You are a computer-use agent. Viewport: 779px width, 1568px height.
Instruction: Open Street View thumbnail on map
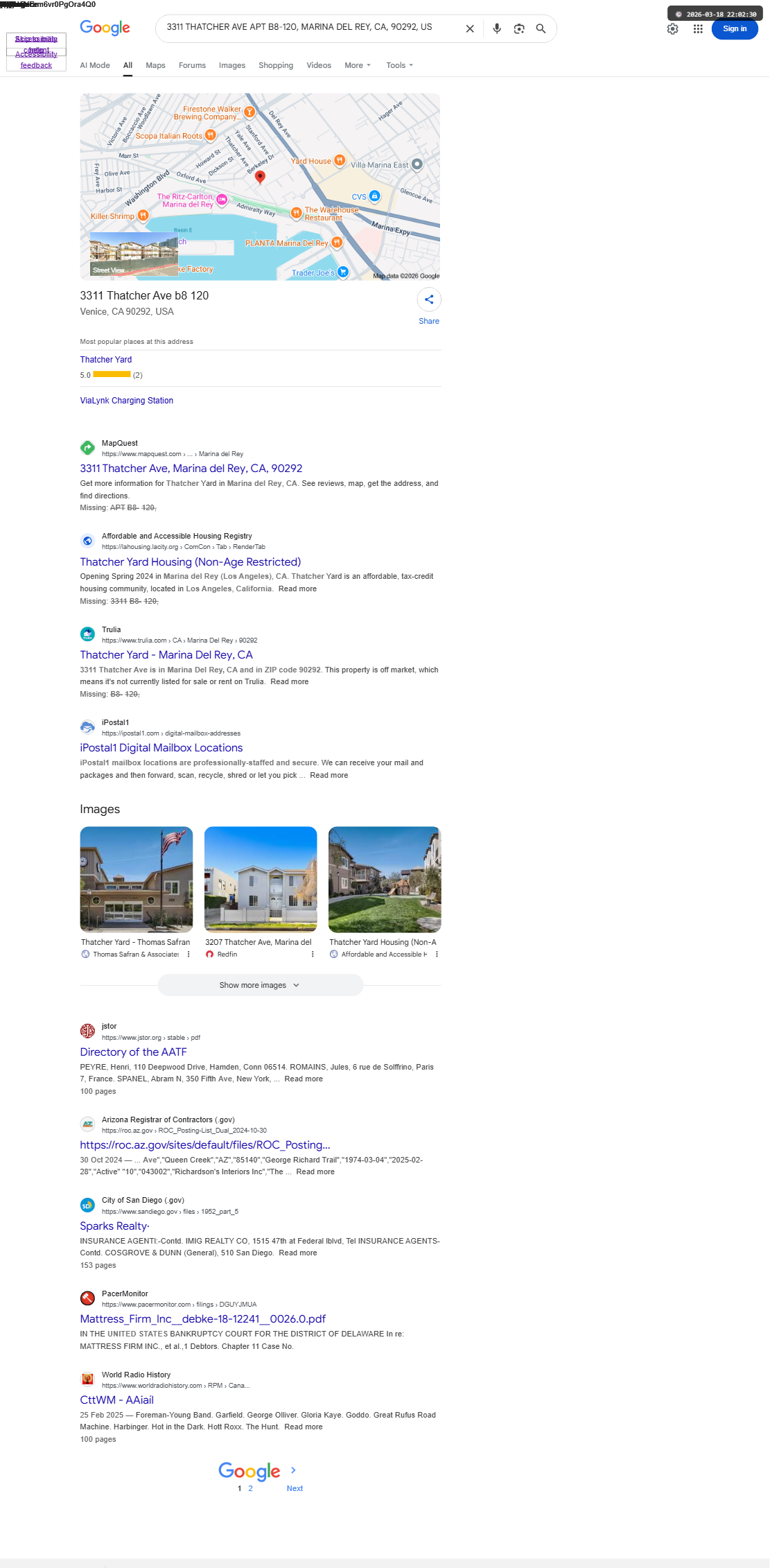[134, 254]
